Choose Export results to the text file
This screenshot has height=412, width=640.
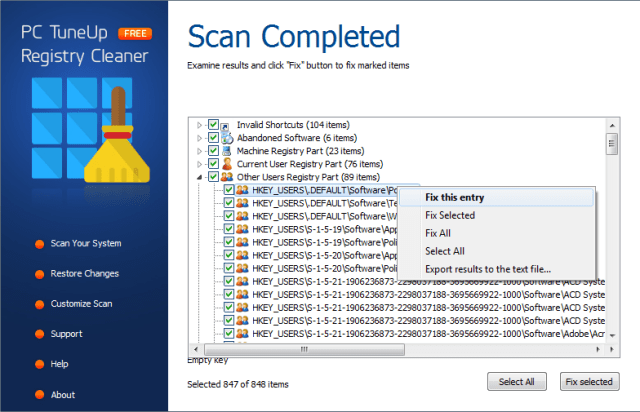pos(496,269)
